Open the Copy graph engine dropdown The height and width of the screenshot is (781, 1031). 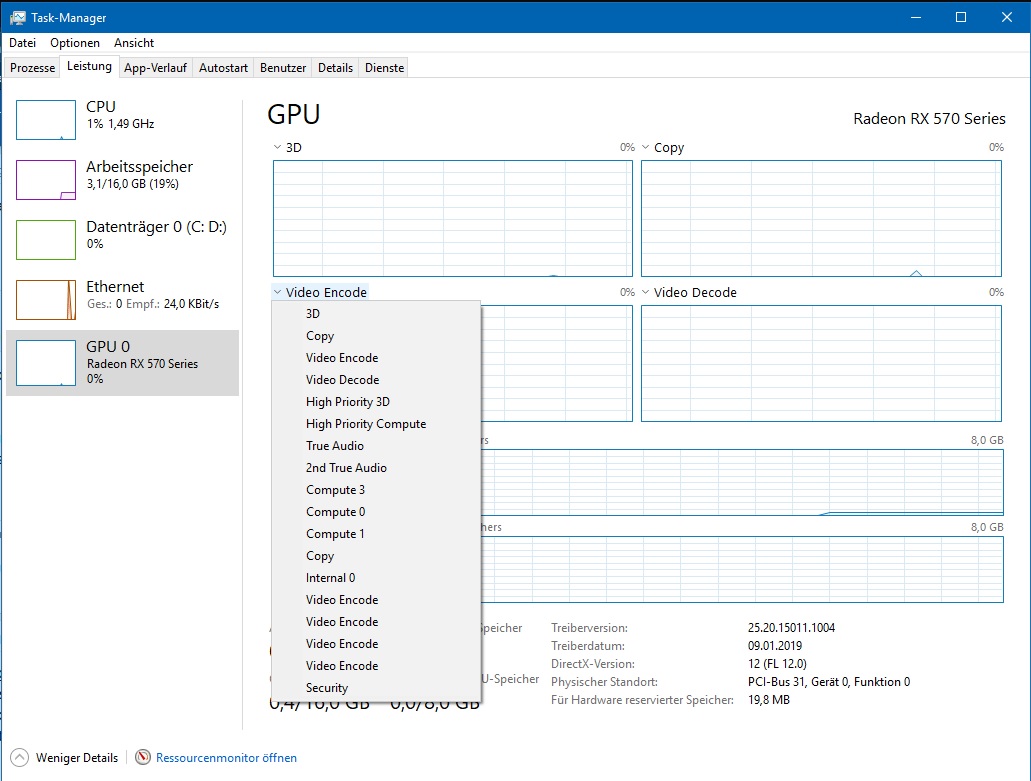click(663, 147)
